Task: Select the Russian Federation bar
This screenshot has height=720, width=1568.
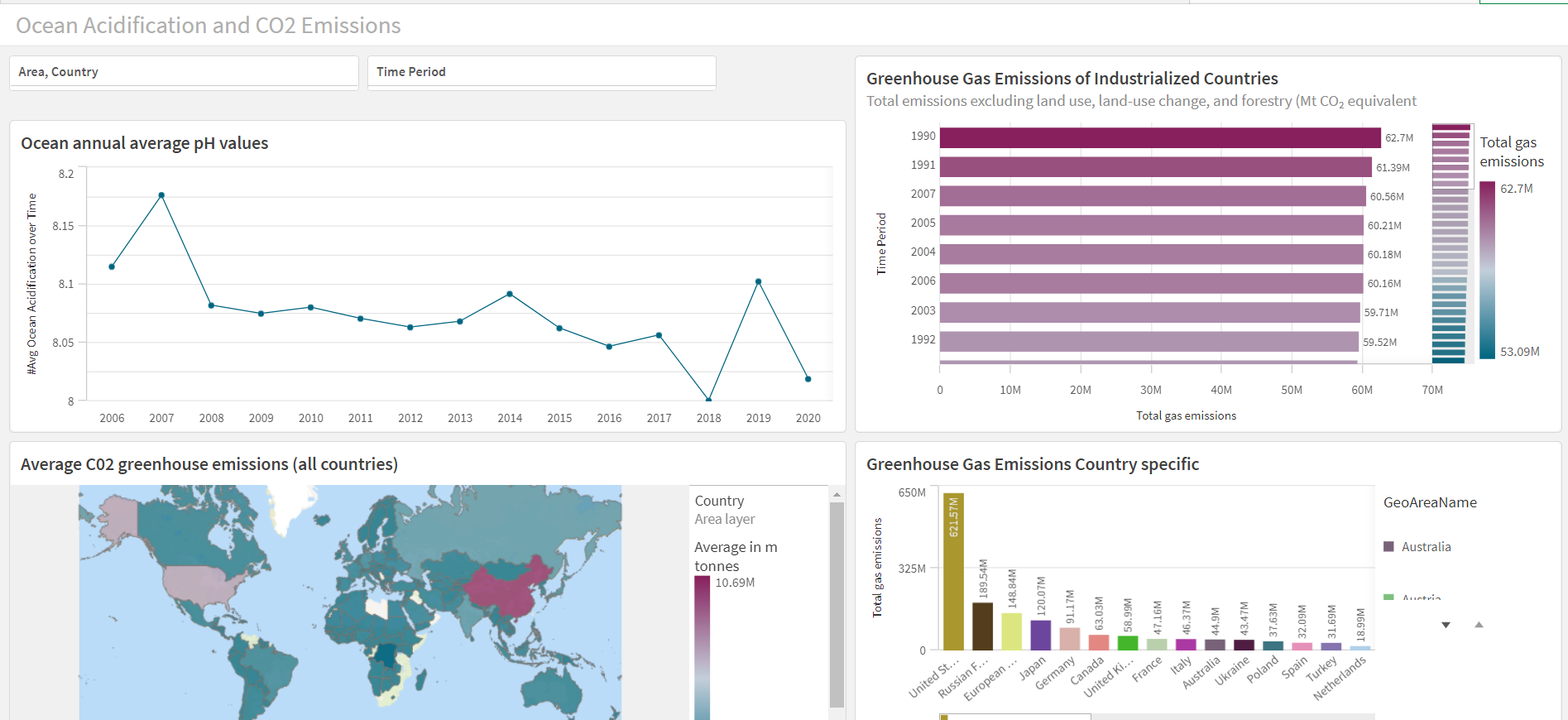Action: [982, 626]
